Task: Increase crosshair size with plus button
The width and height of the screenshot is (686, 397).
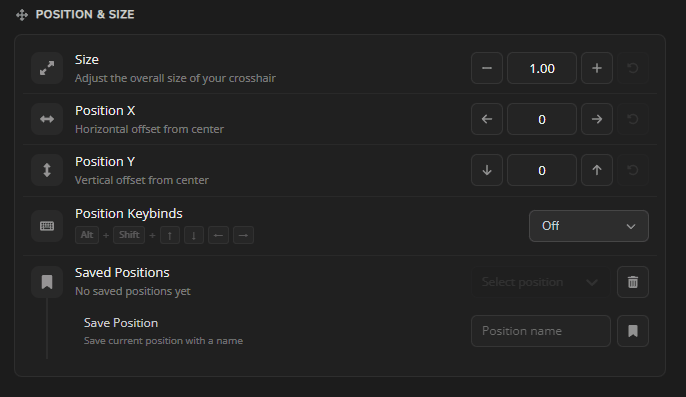Action: tap(597, 68)
